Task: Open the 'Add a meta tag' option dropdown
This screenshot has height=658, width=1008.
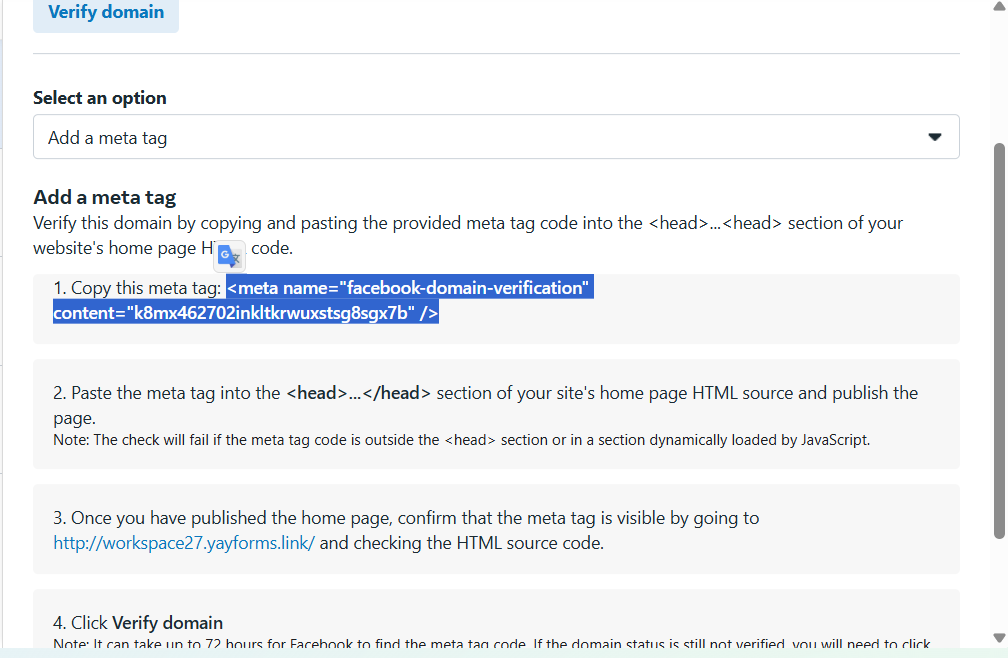Action: pyautogui.click(x=495, y=137)
